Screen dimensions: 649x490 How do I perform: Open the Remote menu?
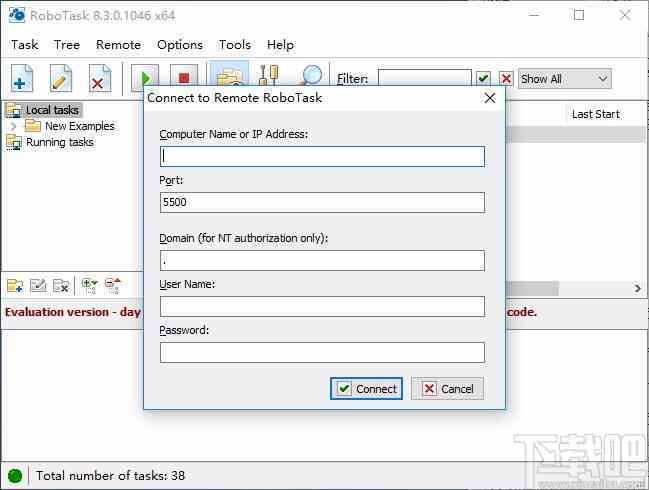pos(118,45)
